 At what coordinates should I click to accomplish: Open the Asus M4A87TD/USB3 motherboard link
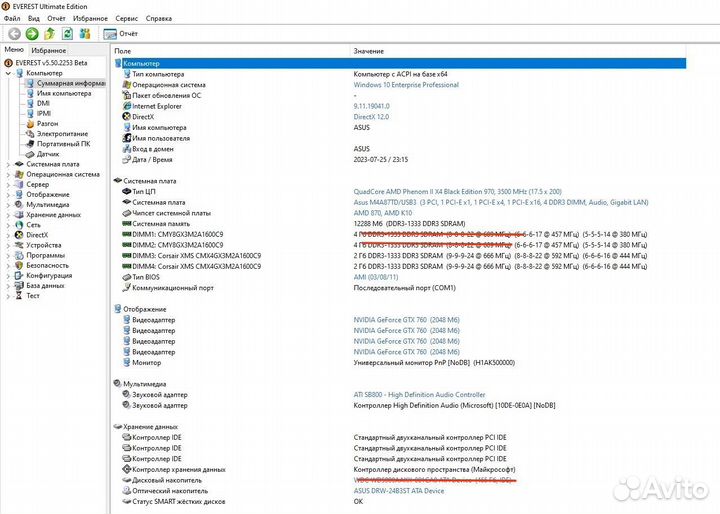click(501, 203)
